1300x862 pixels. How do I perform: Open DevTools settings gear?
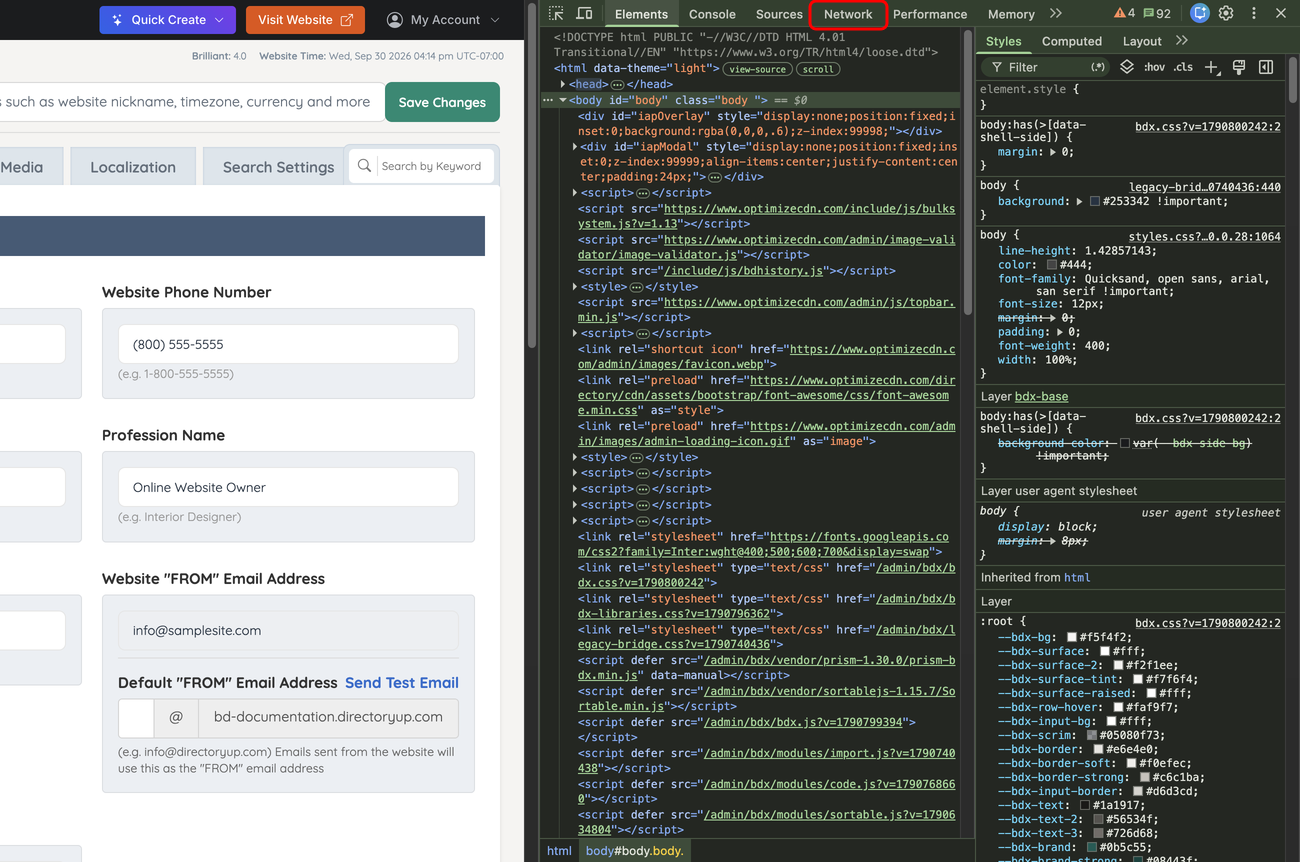[x=1226, y=14]
